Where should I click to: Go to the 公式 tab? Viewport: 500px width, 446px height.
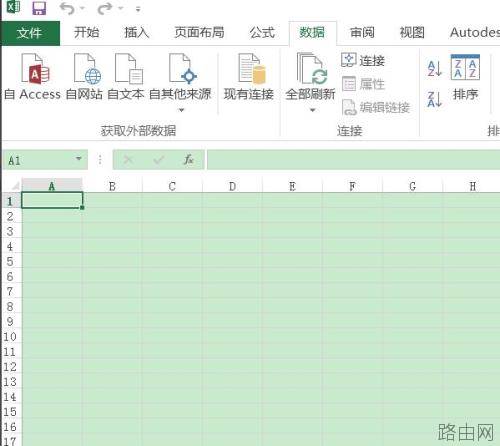tap(262, 33)
